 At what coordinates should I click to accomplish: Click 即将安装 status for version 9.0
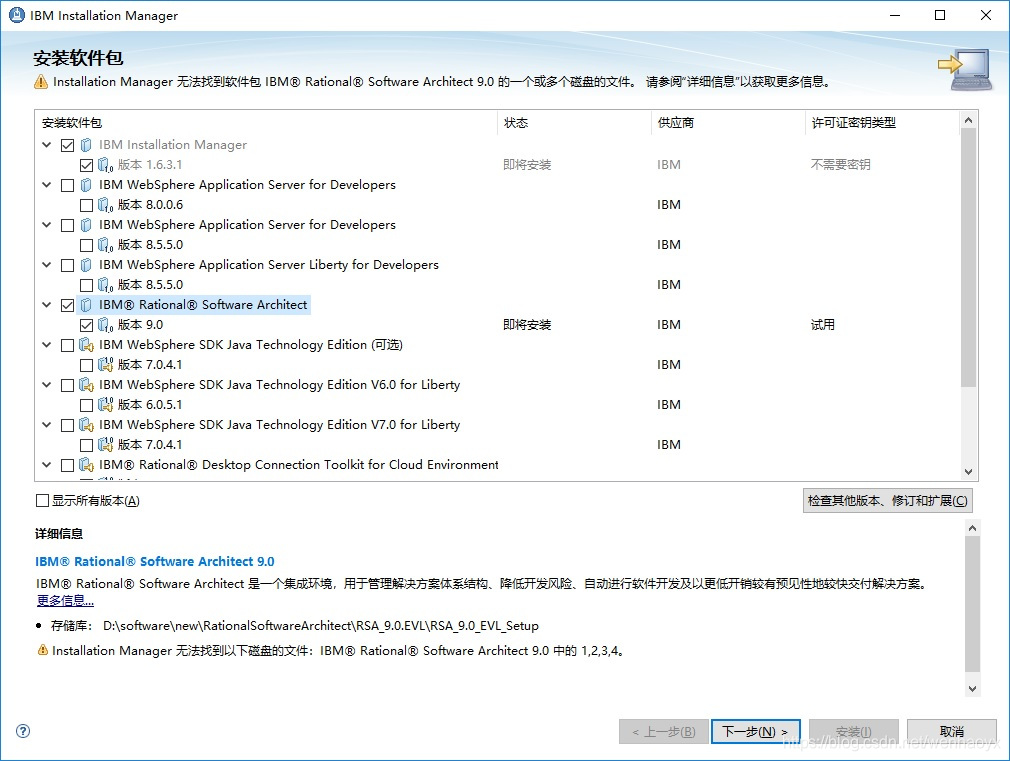click(x=527, y=325)
